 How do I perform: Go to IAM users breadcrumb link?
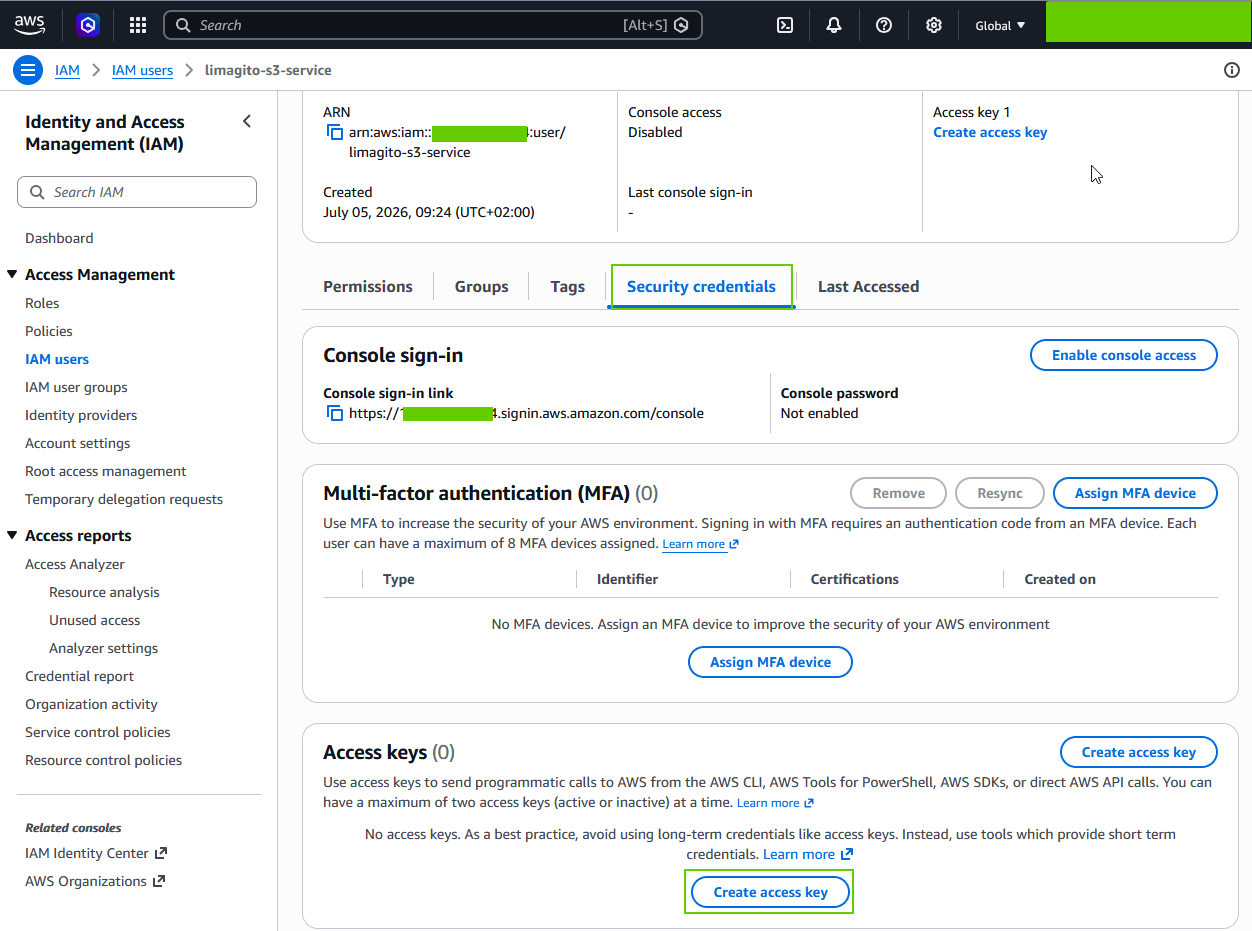(x=142, y=70)
